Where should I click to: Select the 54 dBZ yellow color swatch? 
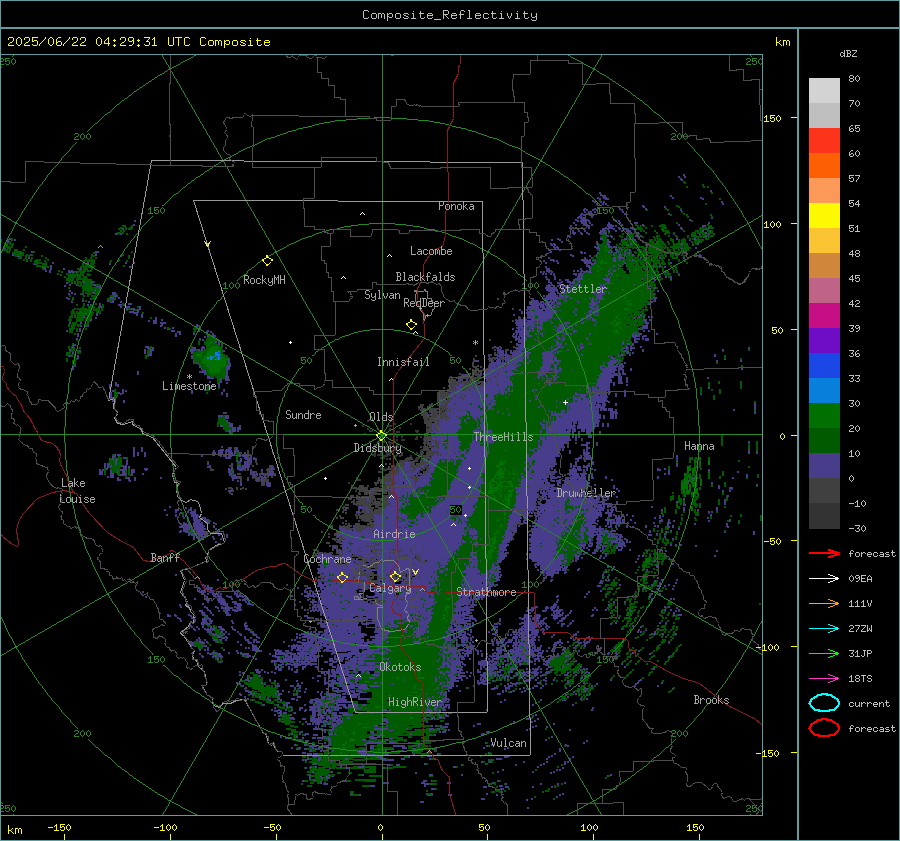point(824,215)
